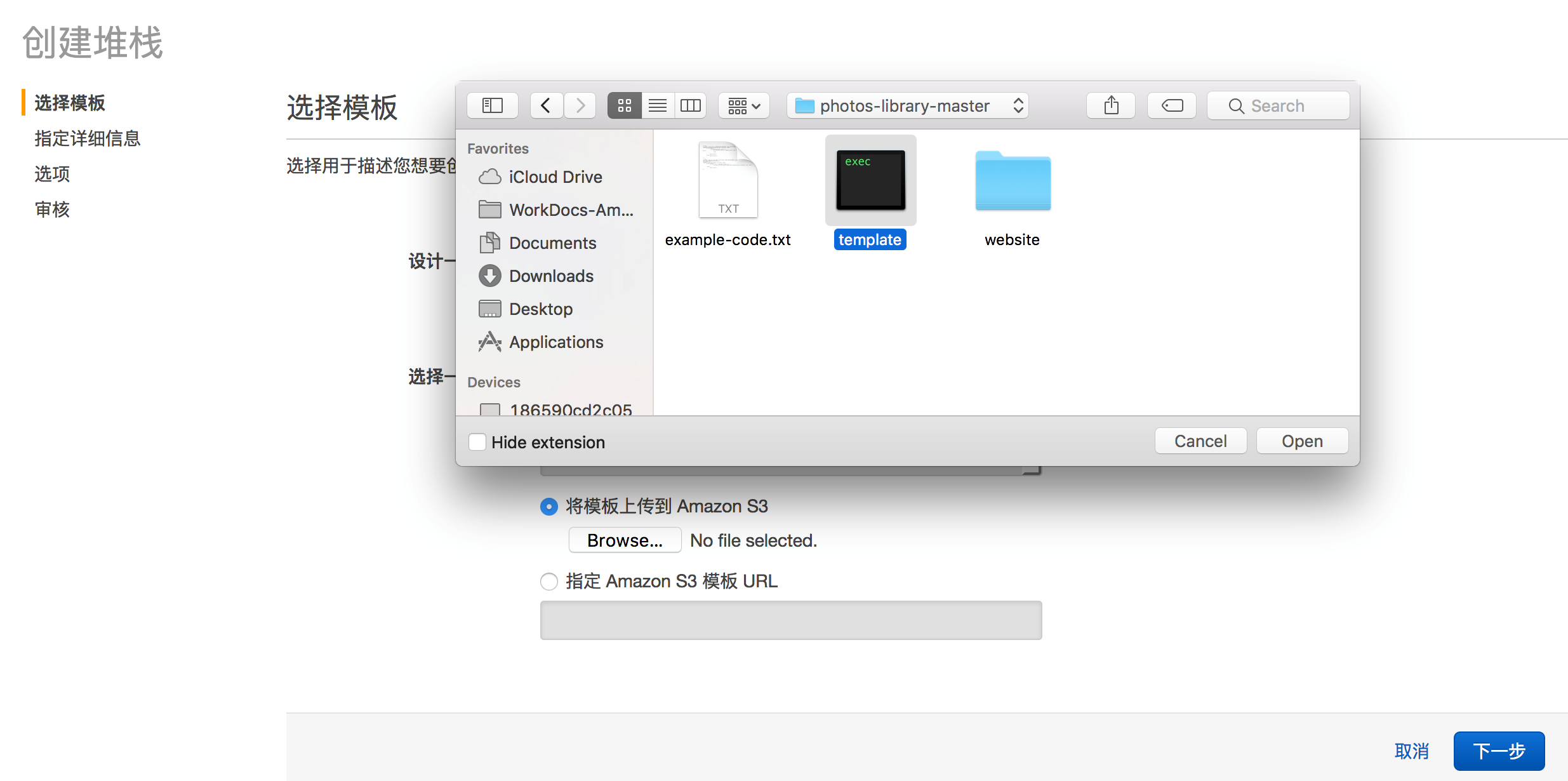Select specify Amazon S3 template URL radio
This screenshot has width=1568, height=781.
tap(549, 582)
